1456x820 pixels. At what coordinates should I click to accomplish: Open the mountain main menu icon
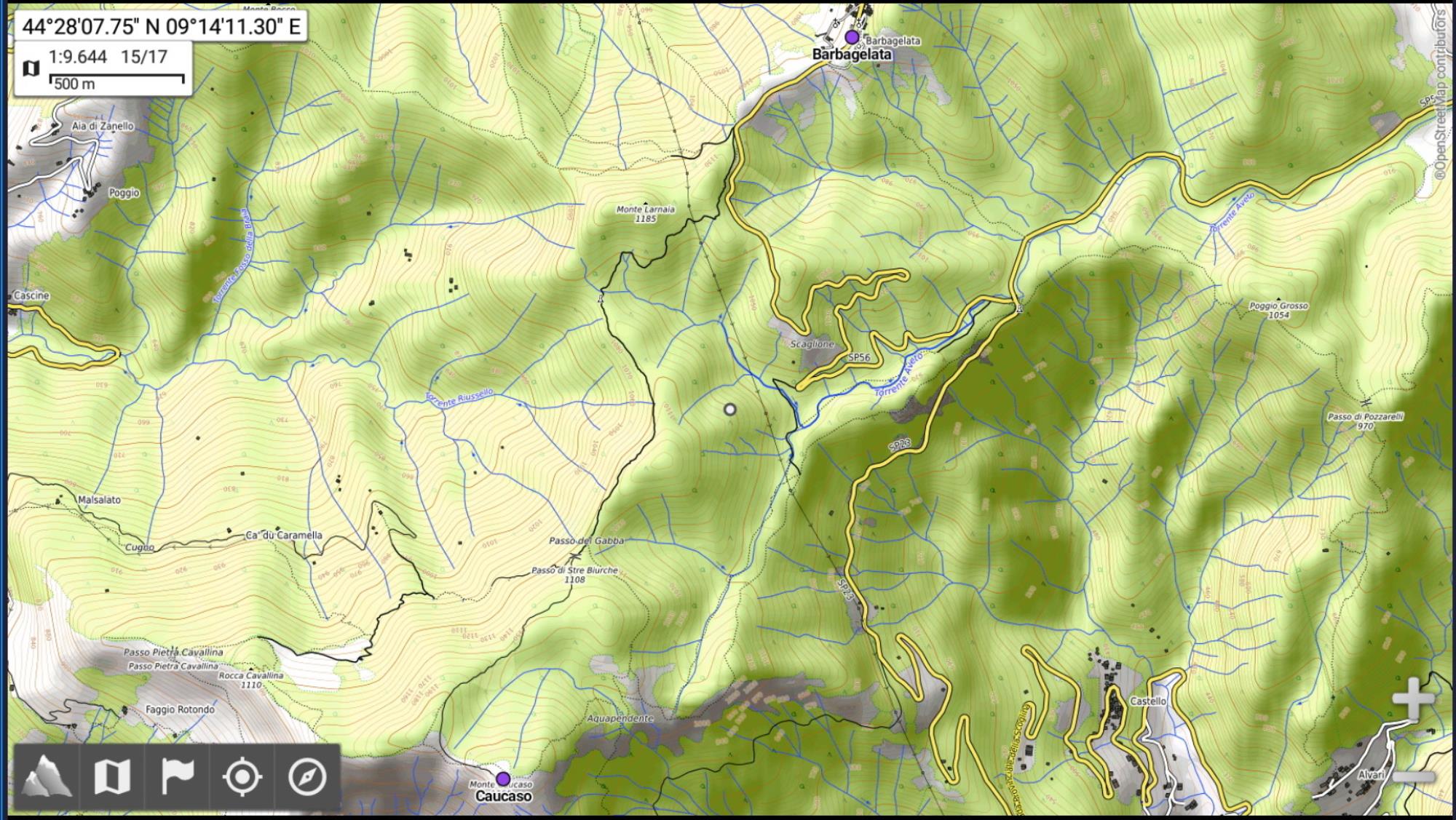(47, 777)
